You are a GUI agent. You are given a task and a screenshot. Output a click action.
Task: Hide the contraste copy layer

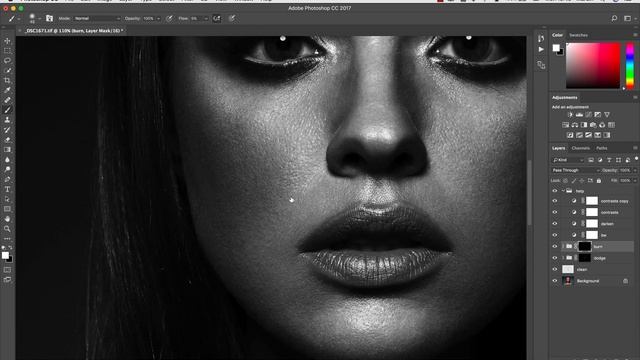(x=555, y=201)
